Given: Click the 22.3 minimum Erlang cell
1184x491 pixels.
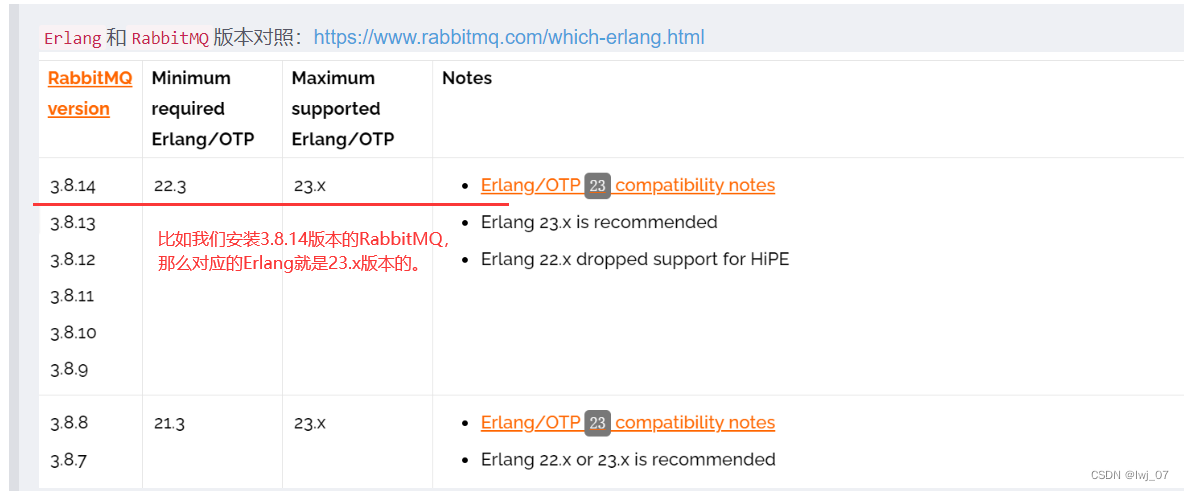Looking at the screenshot, I should tap(170, 187).
